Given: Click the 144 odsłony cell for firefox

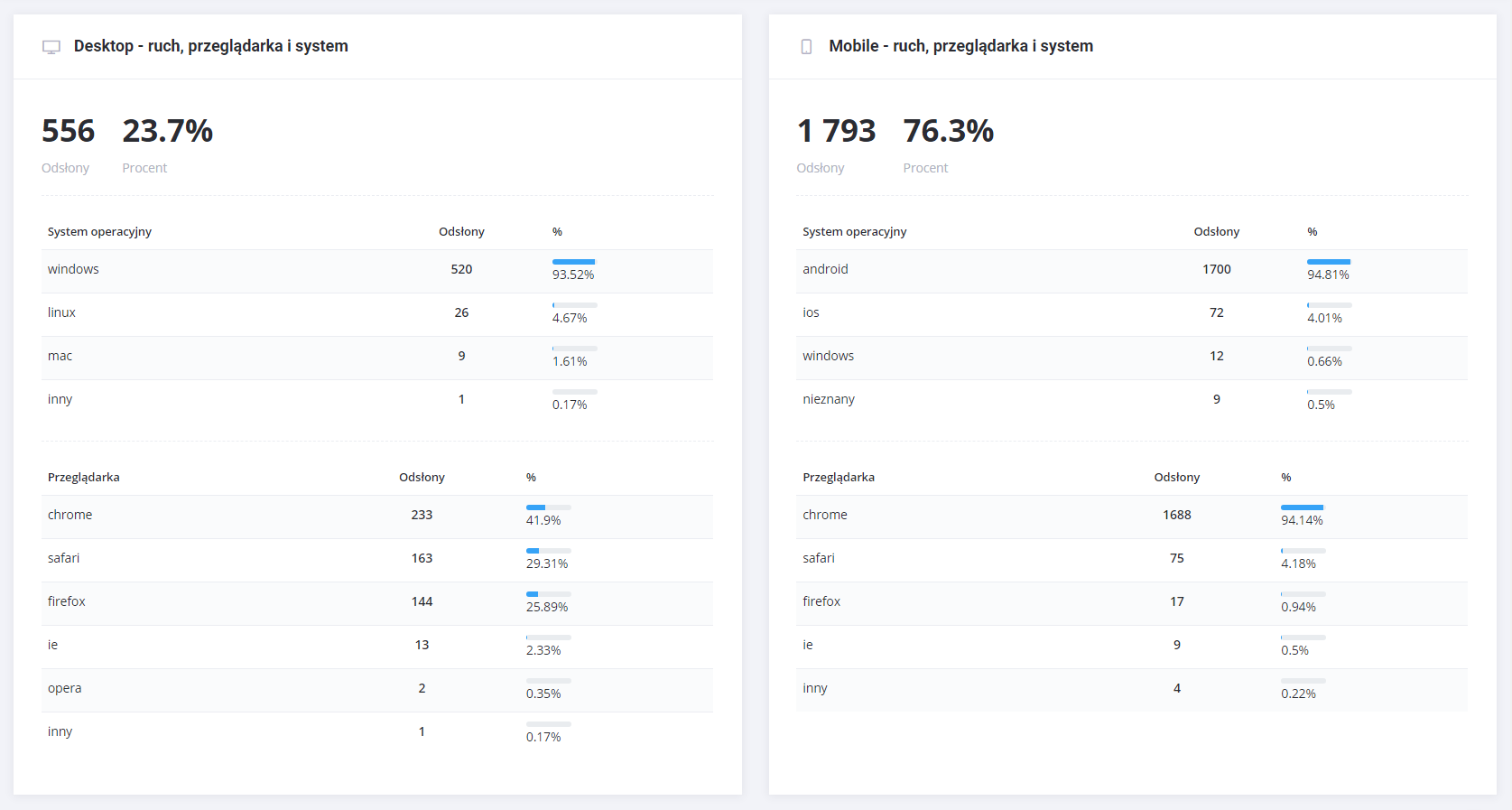Looking at the screenshot, I should tap(422, 601).
